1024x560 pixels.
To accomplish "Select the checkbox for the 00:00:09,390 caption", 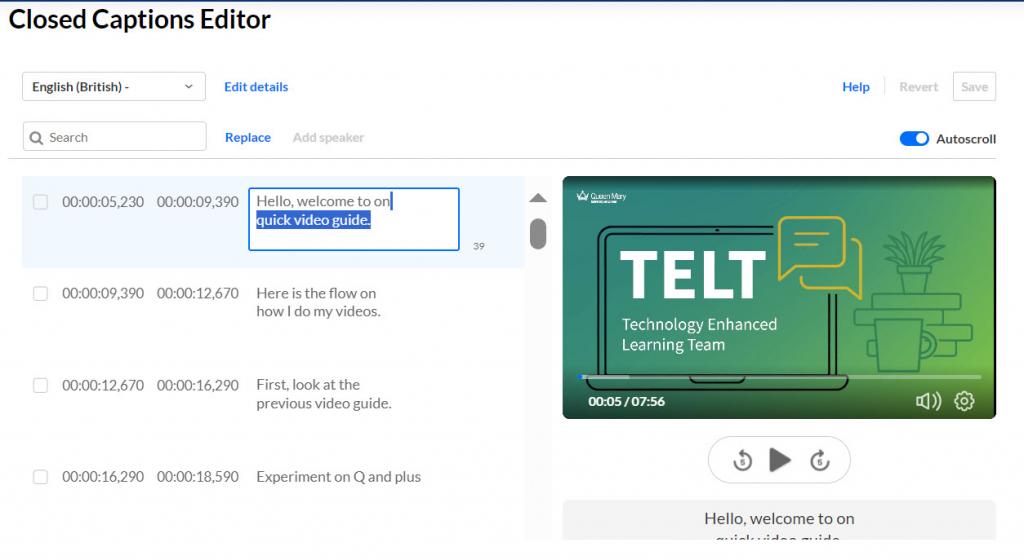I will click(41, 294).
